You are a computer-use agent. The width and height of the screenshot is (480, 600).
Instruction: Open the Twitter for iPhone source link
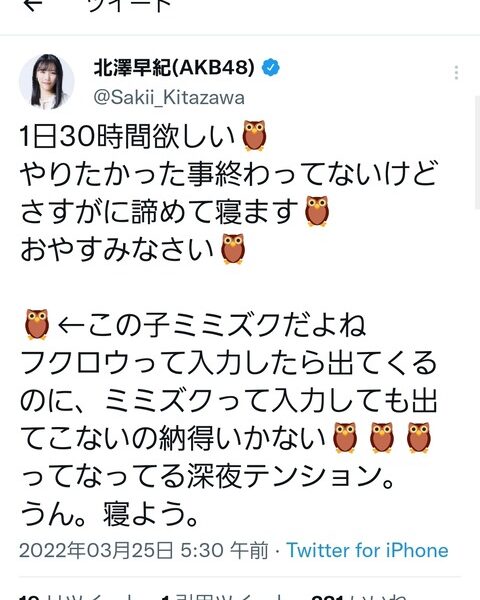(x=367, y=550)
